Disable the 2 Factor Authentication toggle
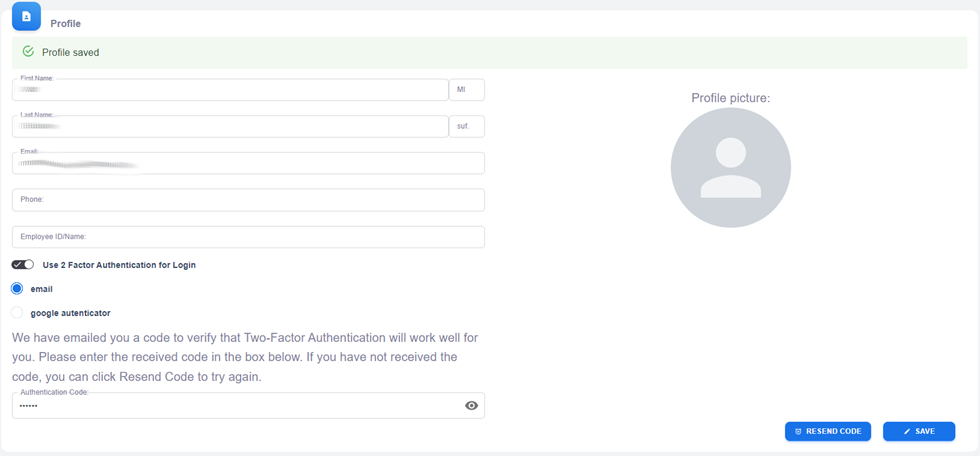The width and height of the screenshot is (980, 456). (x=23, y=265)
